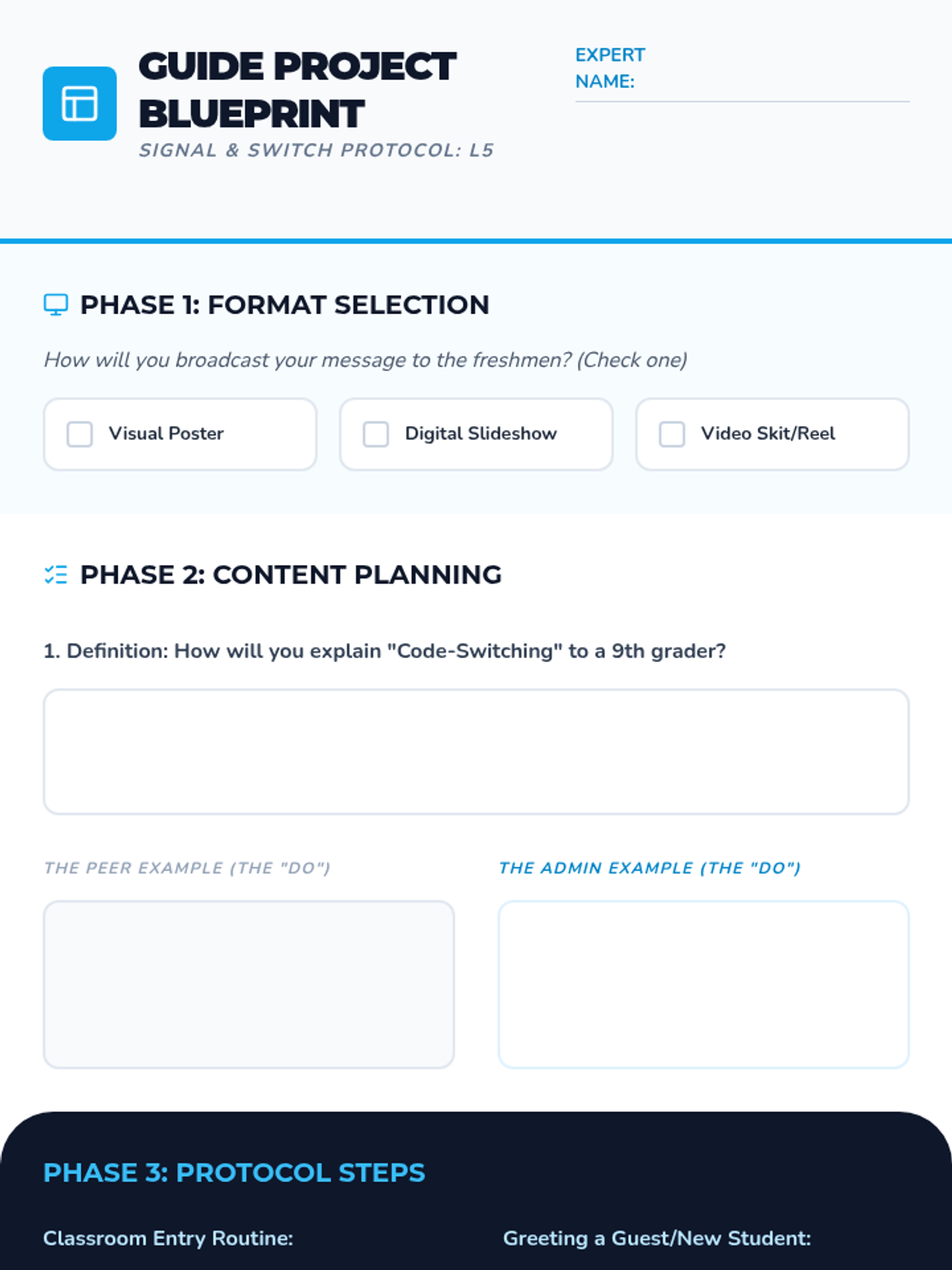This screenshot has width=952, height=1270.
Task: Select the Visual Poster option card
Action: [180, 434]
